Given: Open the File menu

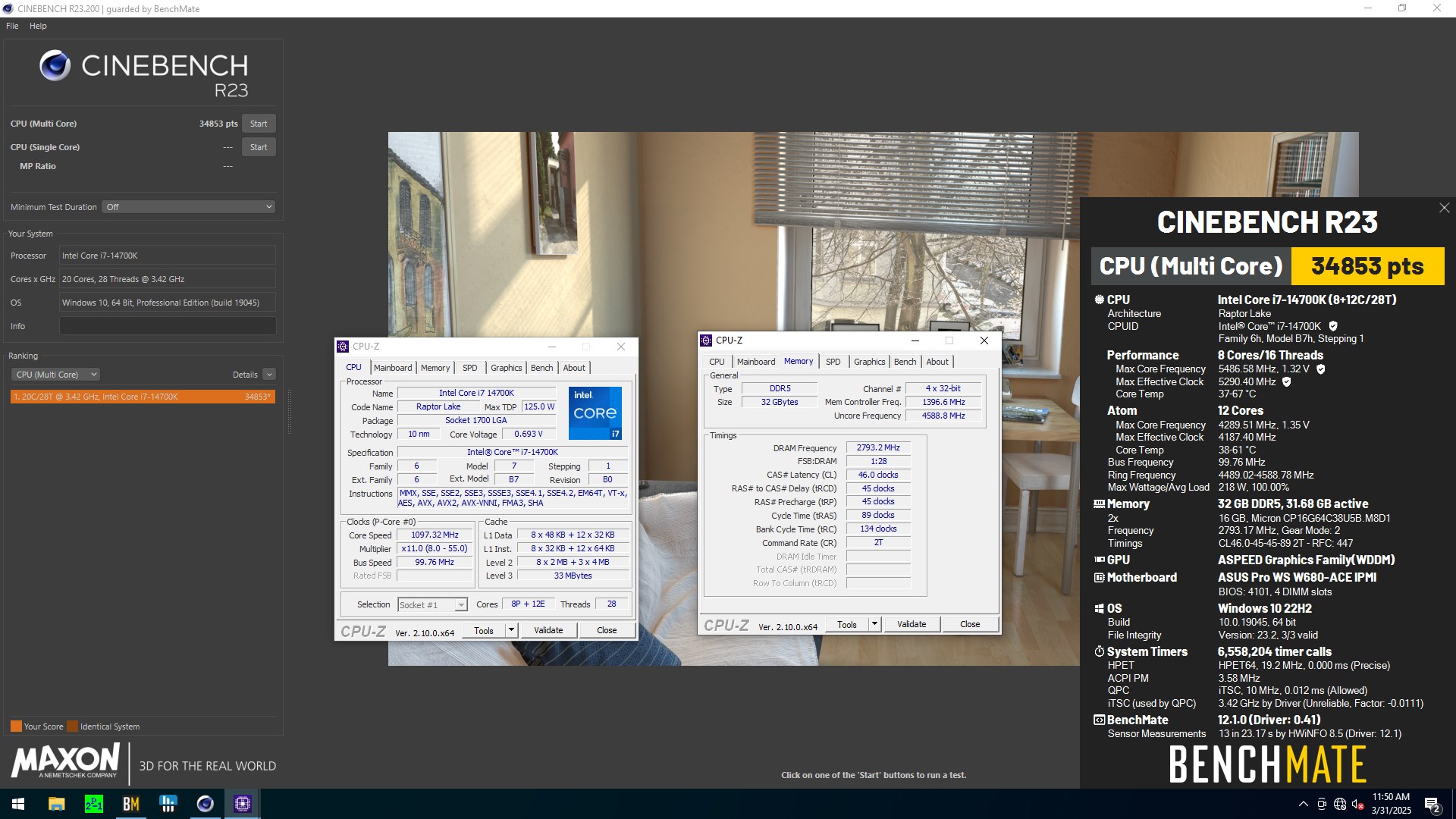Looking at the screenshot, I should [12, 26].
